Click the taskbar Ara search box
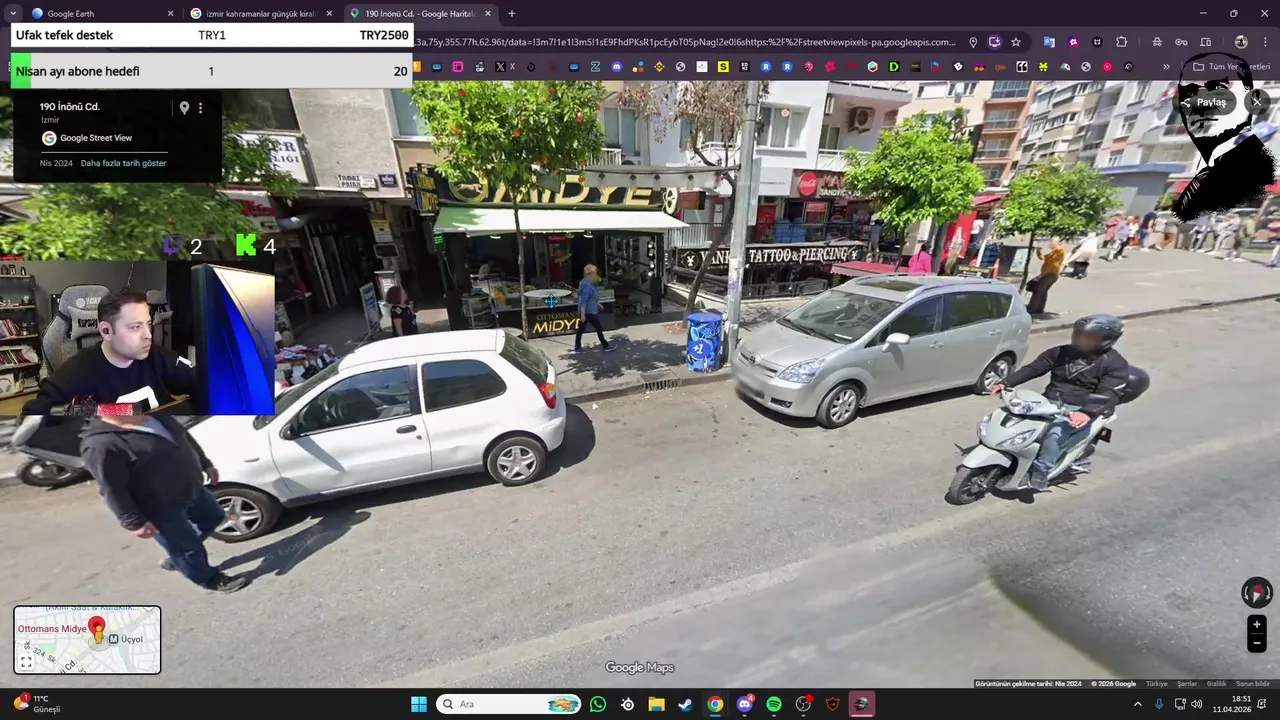Image resolution: width=1280 pixels, height=720 pixels. (x=510, y=704)
